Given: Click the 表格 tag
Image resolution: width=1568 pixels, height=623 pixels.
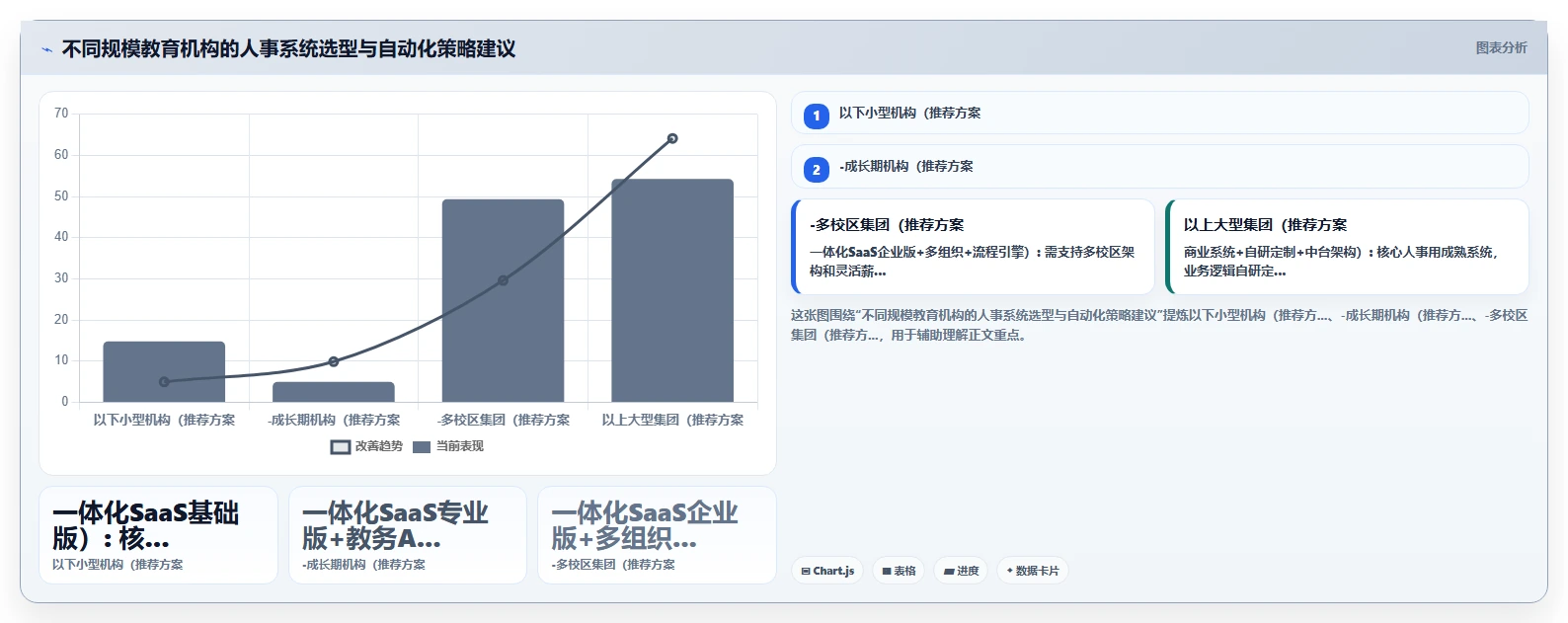Looking at the screenshot, I should [899, 571].
